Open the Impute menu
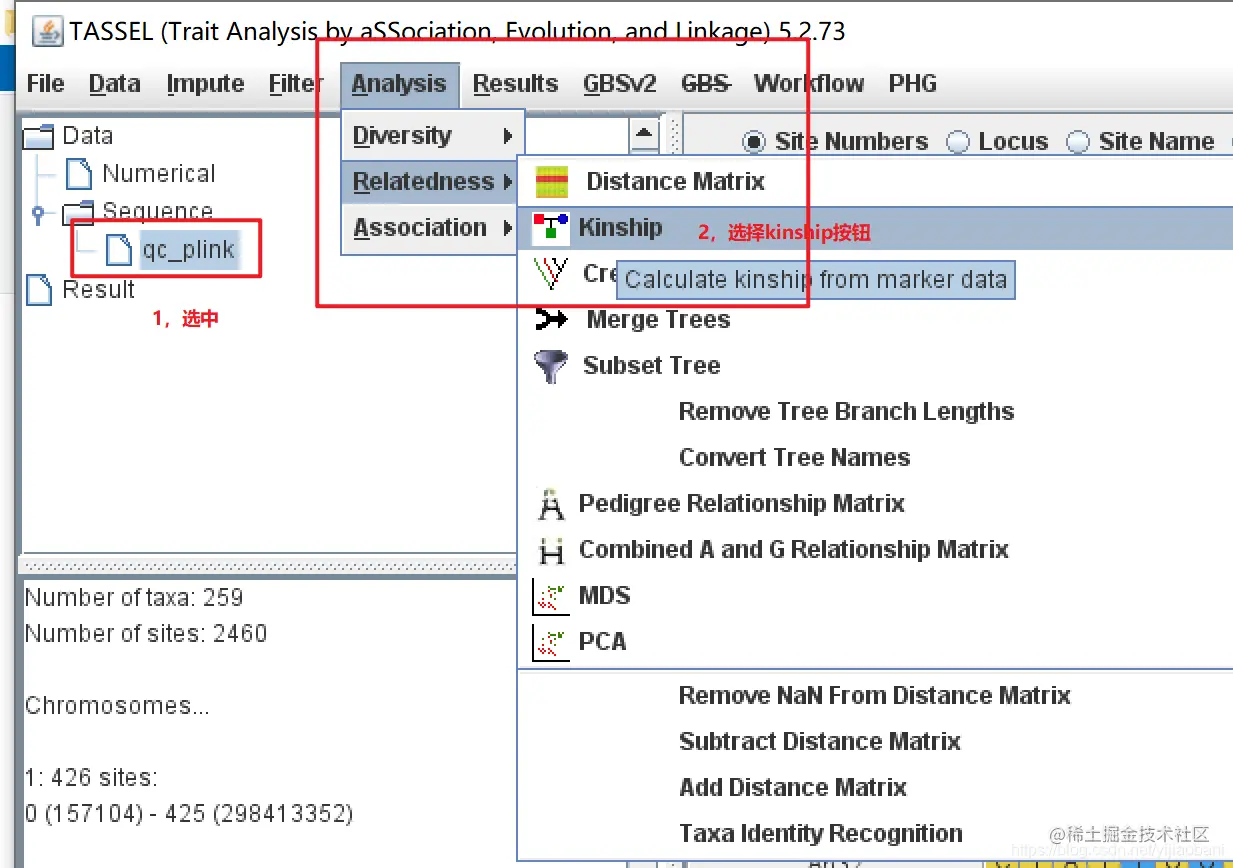 206,84
